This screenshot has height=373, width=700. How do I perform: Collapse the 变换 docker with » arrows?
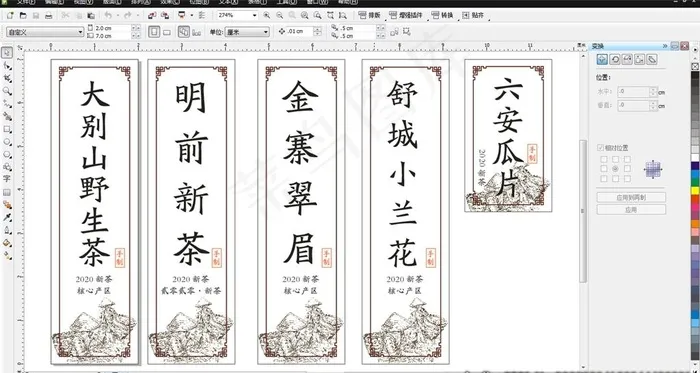click(665, 46)
